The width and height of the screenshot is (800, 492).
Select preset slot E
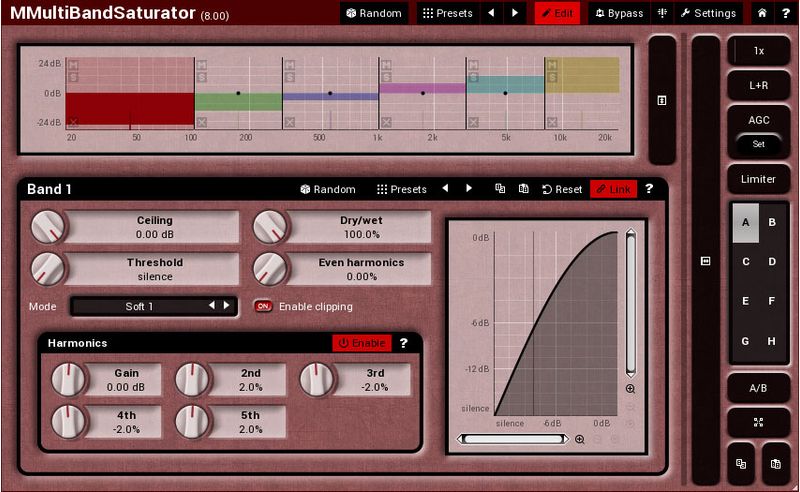pos(746,301)
